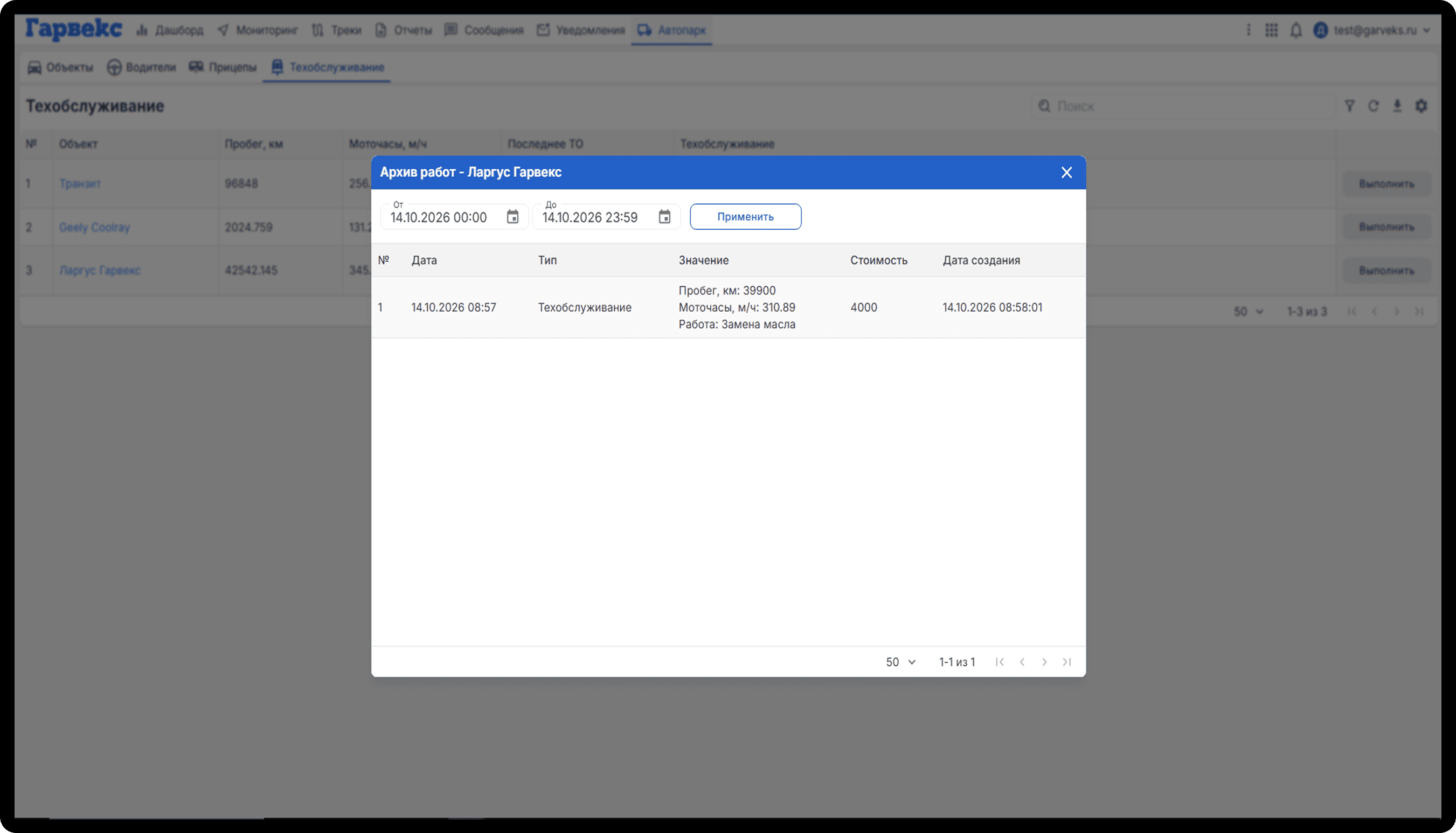Select the Техобслуживание type cell in row 1
This screenshot has width=1456, height=833.
tap(584, 308)
